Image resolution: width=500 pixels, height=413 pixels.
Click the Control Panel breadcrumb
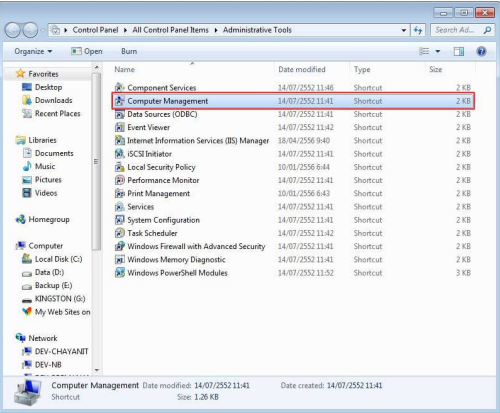tap(95, 30)
